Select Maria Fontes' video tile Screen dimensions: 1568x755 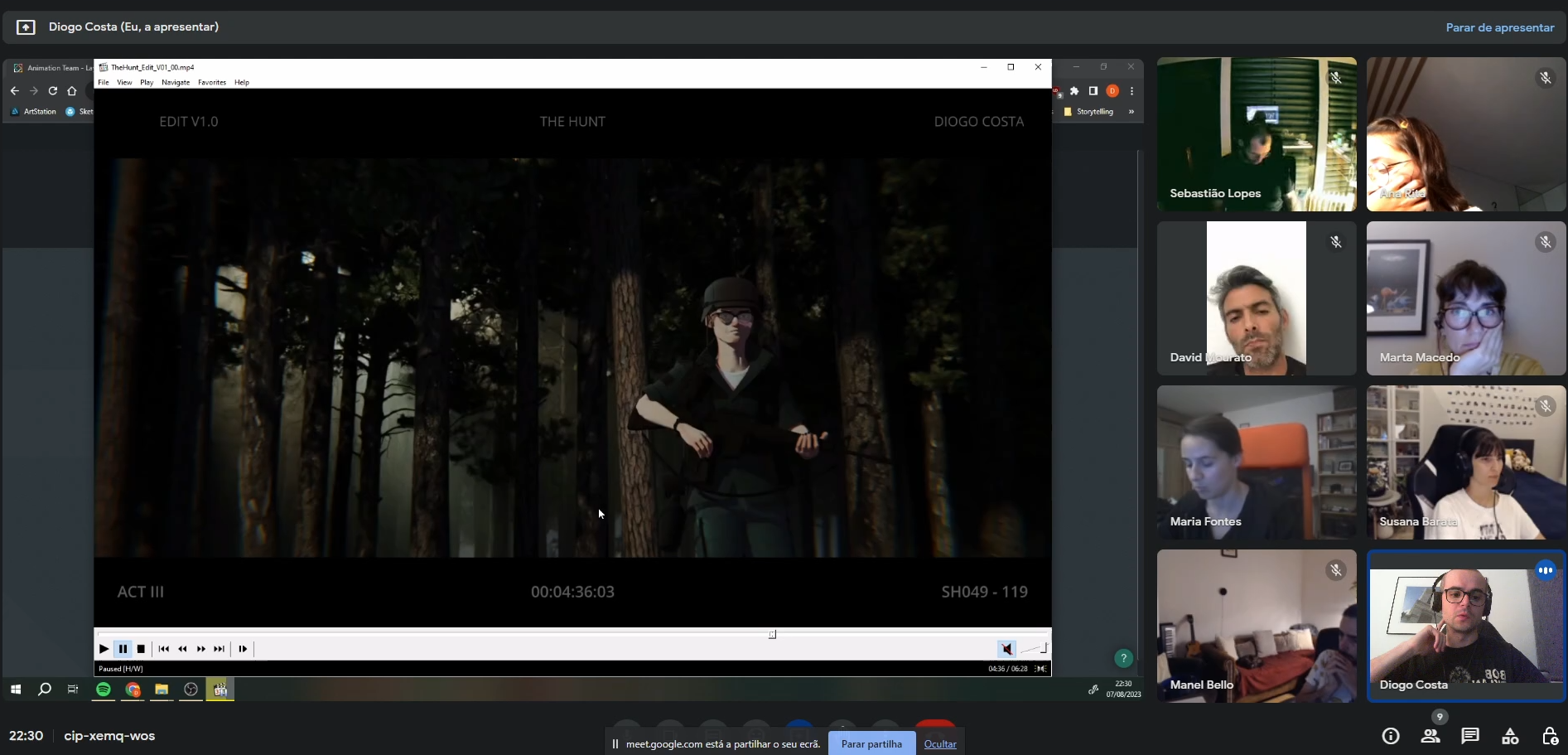pyautogui.click(x=1257, y=462)
